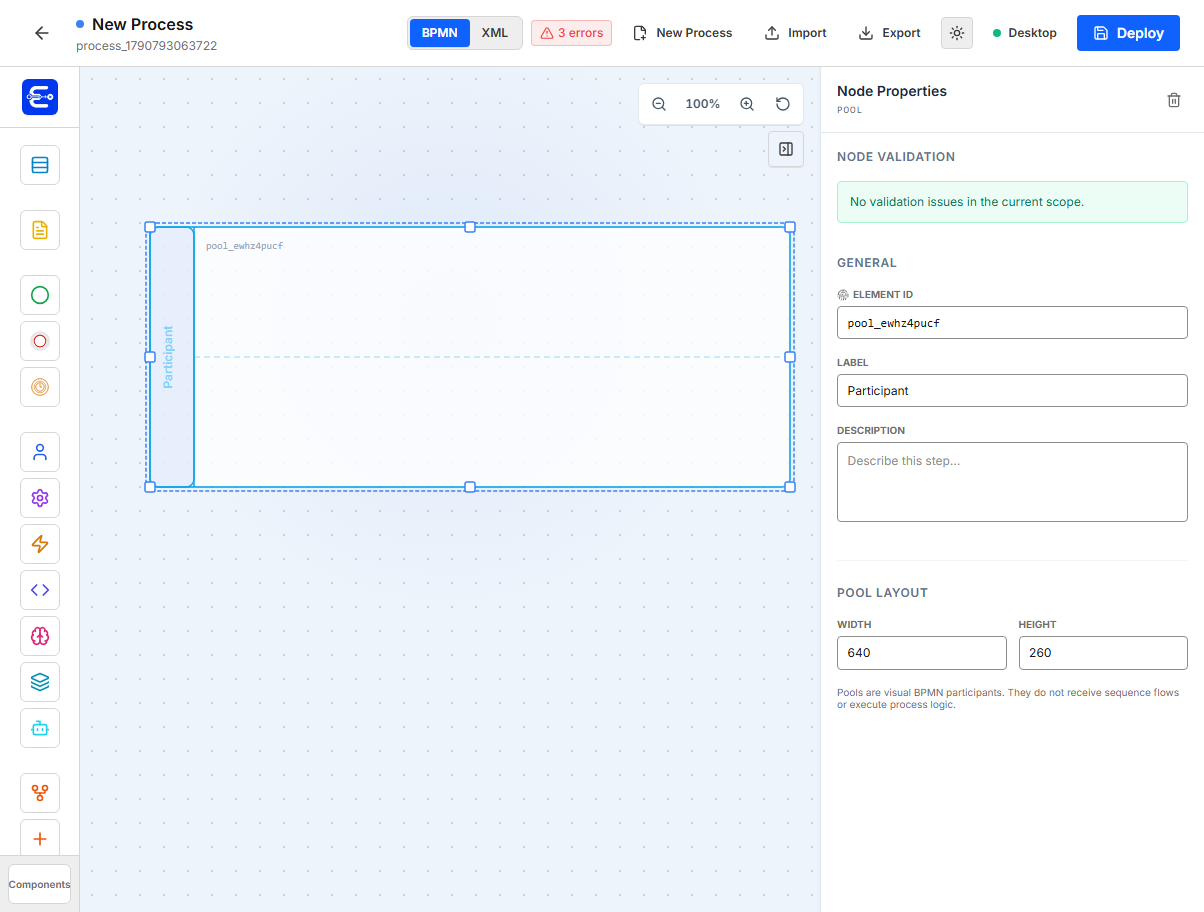Select the cyan robot agent icon
The height and width of the screenshot is (912, 1204).
(x=40, y=728)
